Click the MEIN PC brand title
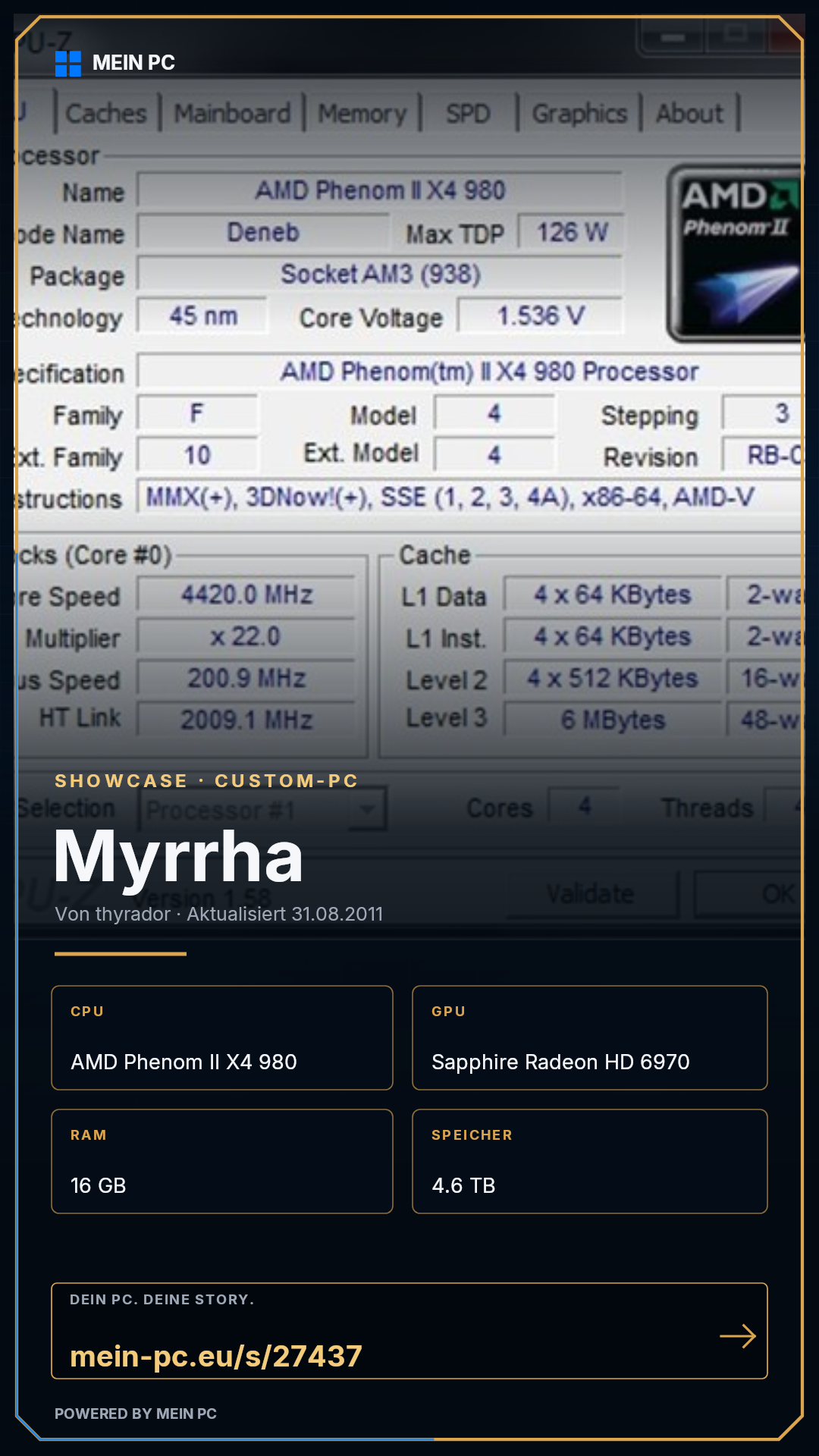Viewport: 819px width, 1456px height. click(x=133, y=63)
